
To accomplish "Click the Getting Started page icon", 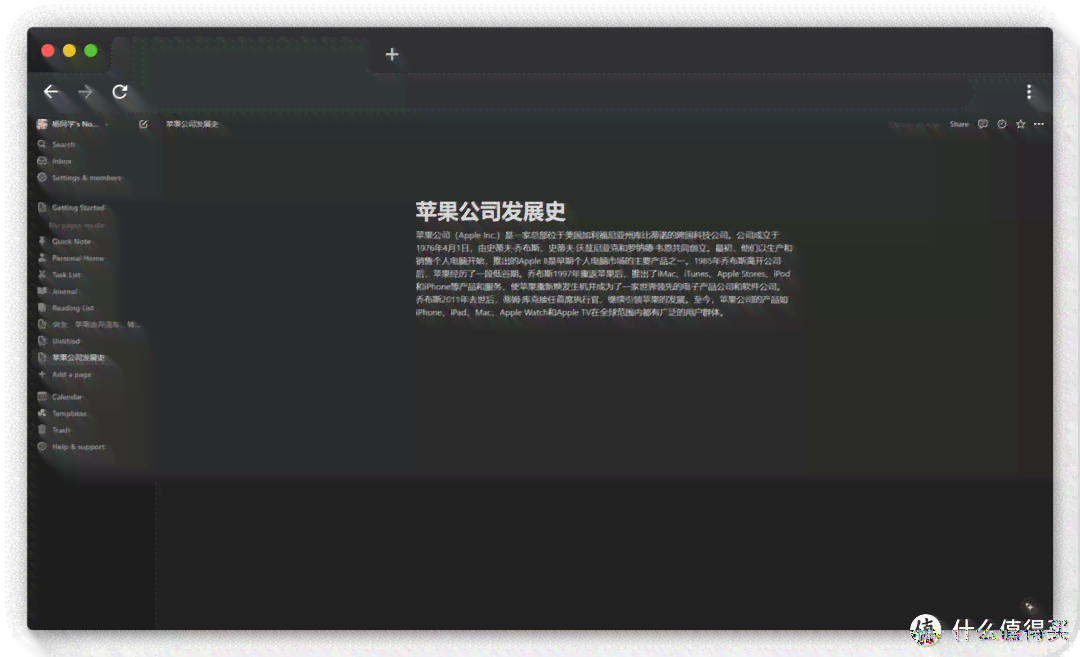I will click(42, 207).
